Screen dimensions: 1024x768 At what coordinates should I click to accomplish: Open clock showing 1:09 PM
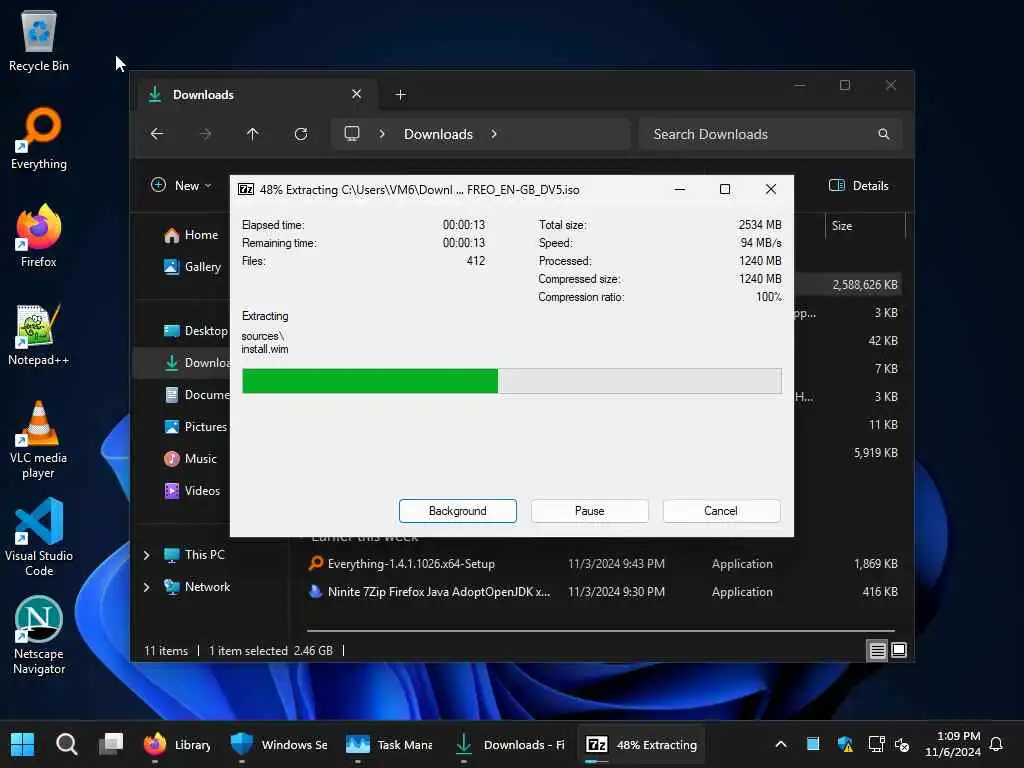coord(953,744)
